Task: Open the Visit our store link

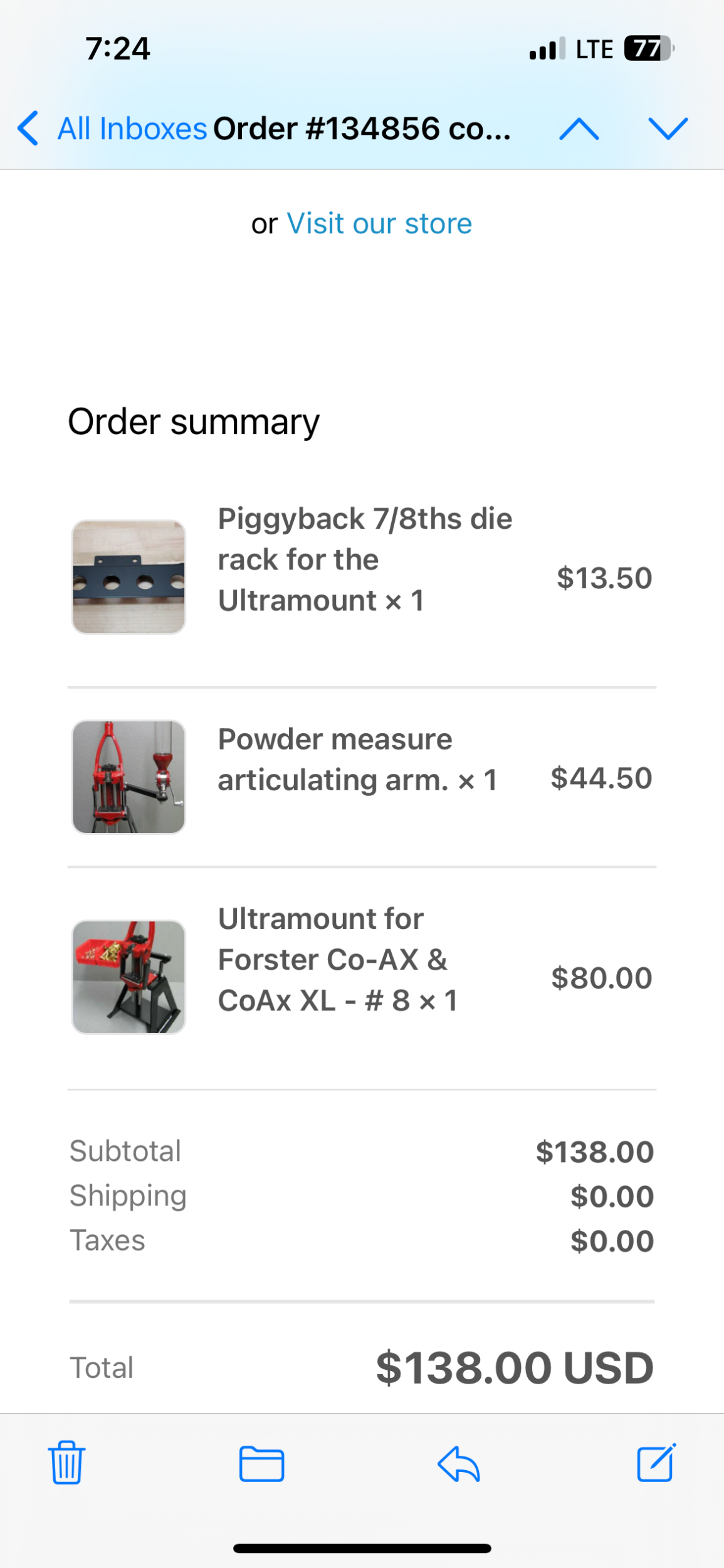Action: point(379,223)
